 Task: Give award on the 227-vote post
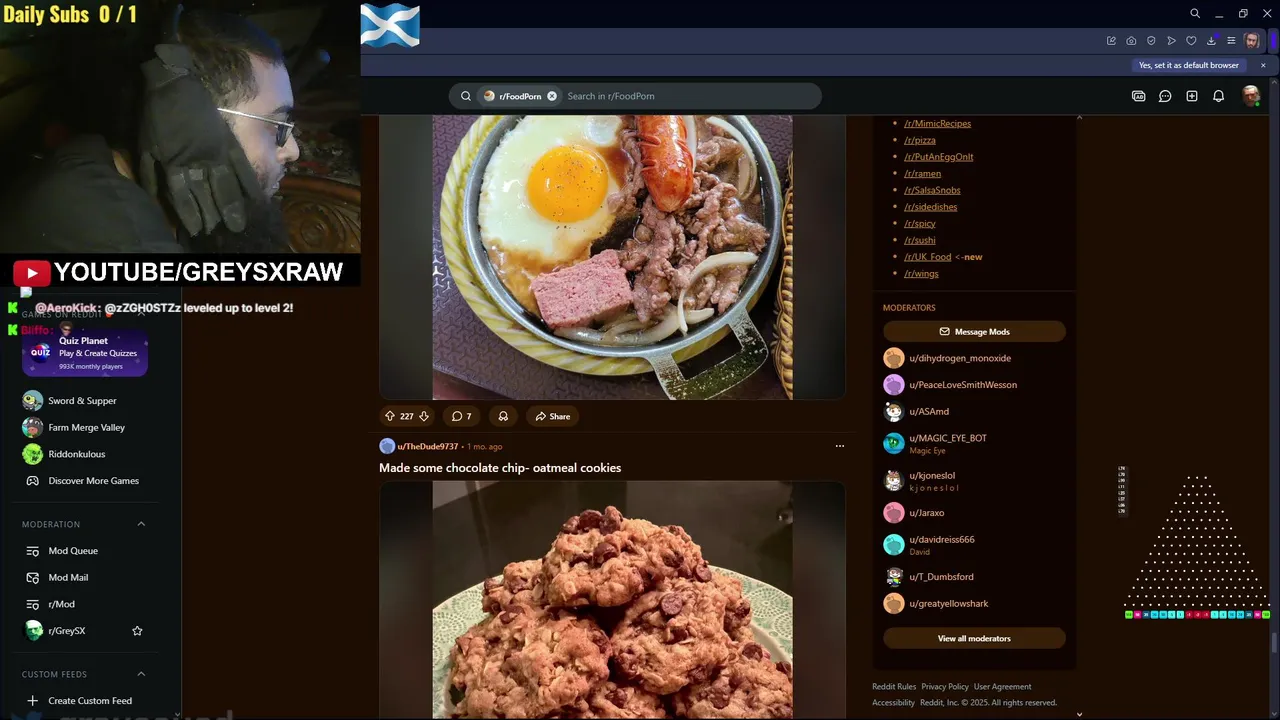click(x=503, y=416)
